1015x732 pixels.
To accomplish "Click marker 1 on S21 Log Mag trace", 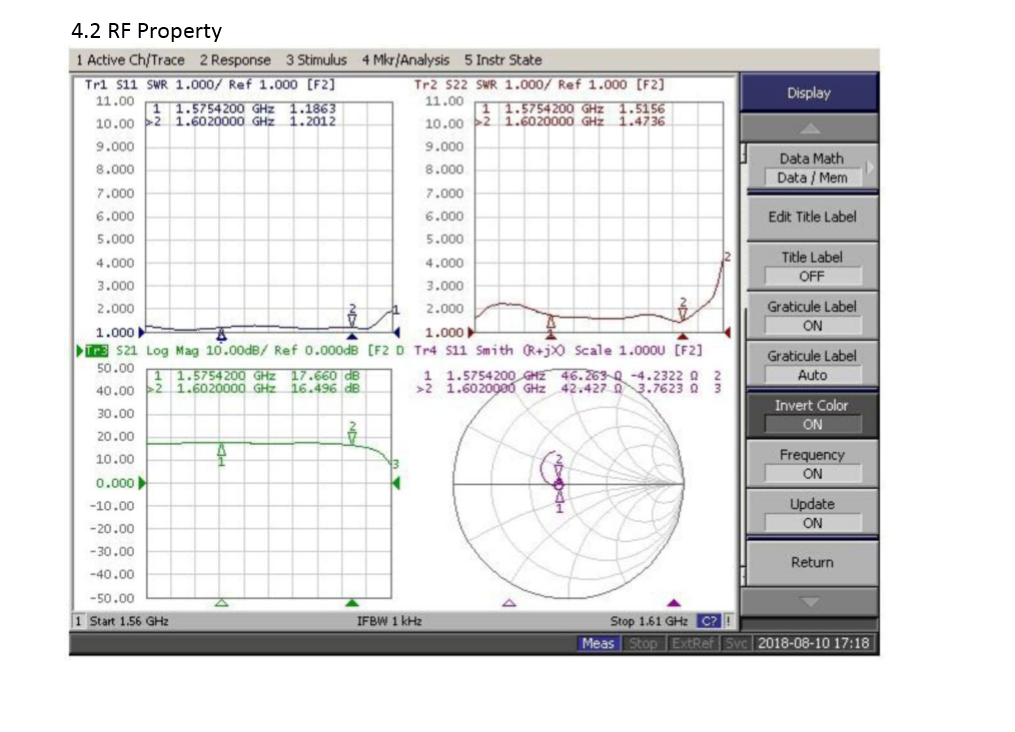I will [x=221, y=455].
